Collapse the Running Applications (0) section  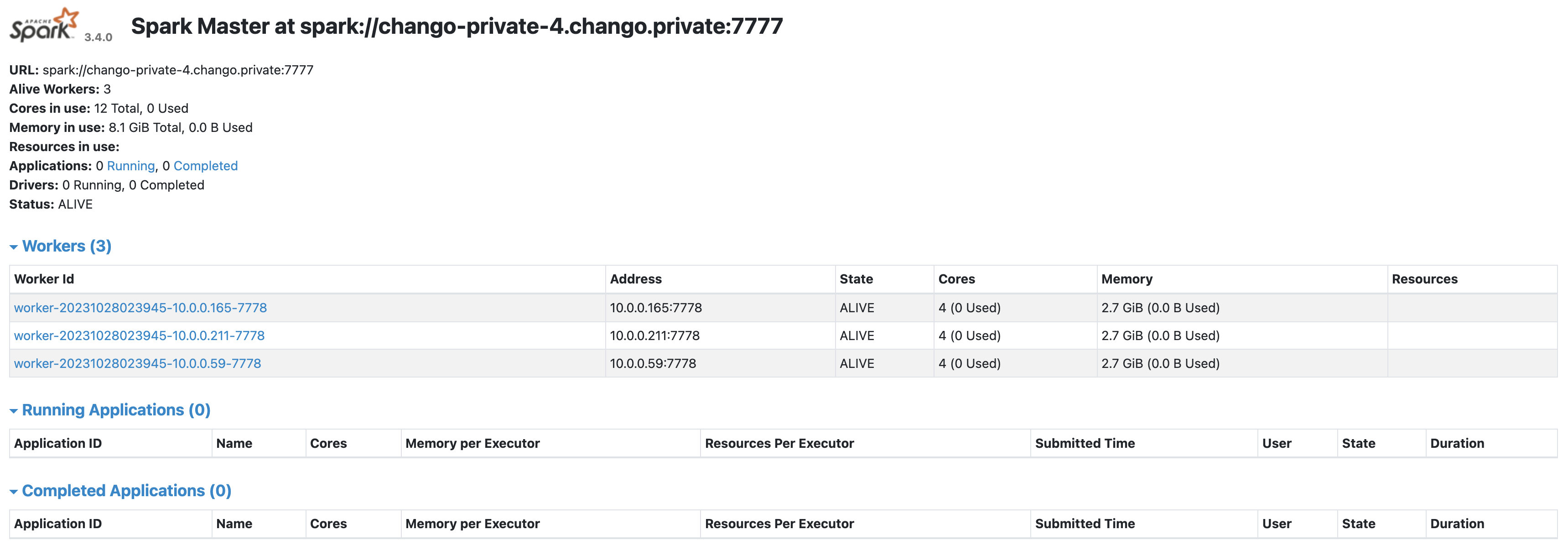coord(110,410)
